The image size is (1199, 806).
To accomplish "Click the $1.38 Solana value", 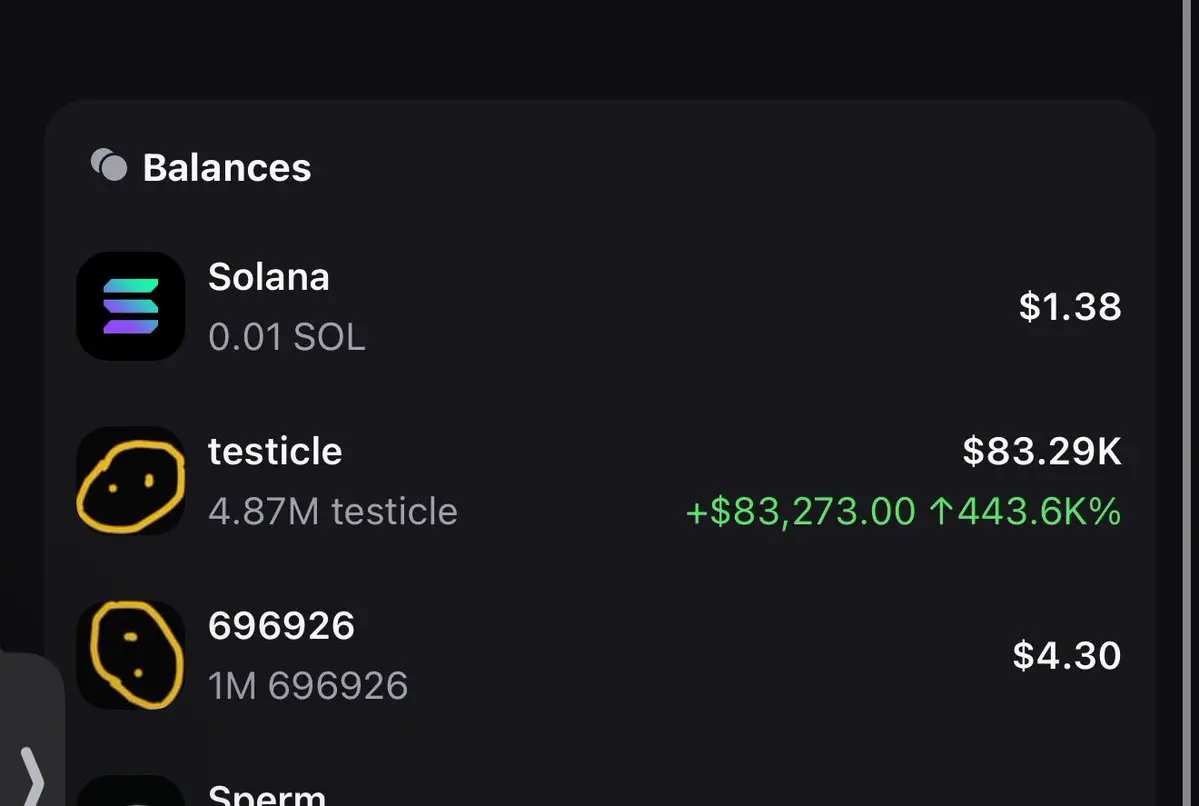I will 1070,307.
